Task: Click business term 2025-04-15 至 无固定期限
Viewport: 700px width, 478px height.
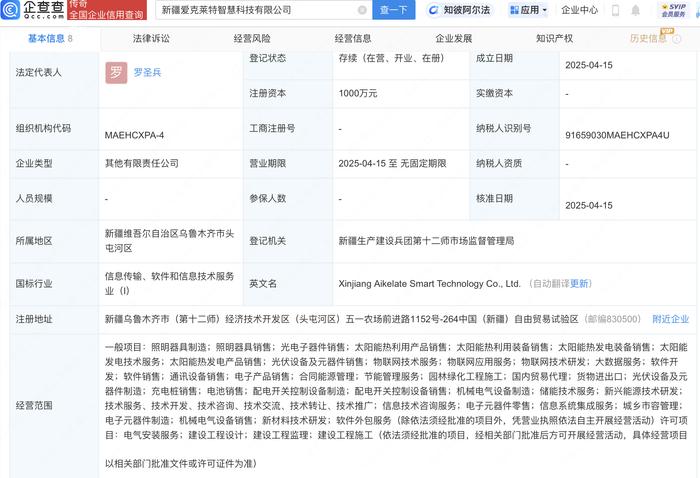Action: pyautogui.click(x=392, y=163)
